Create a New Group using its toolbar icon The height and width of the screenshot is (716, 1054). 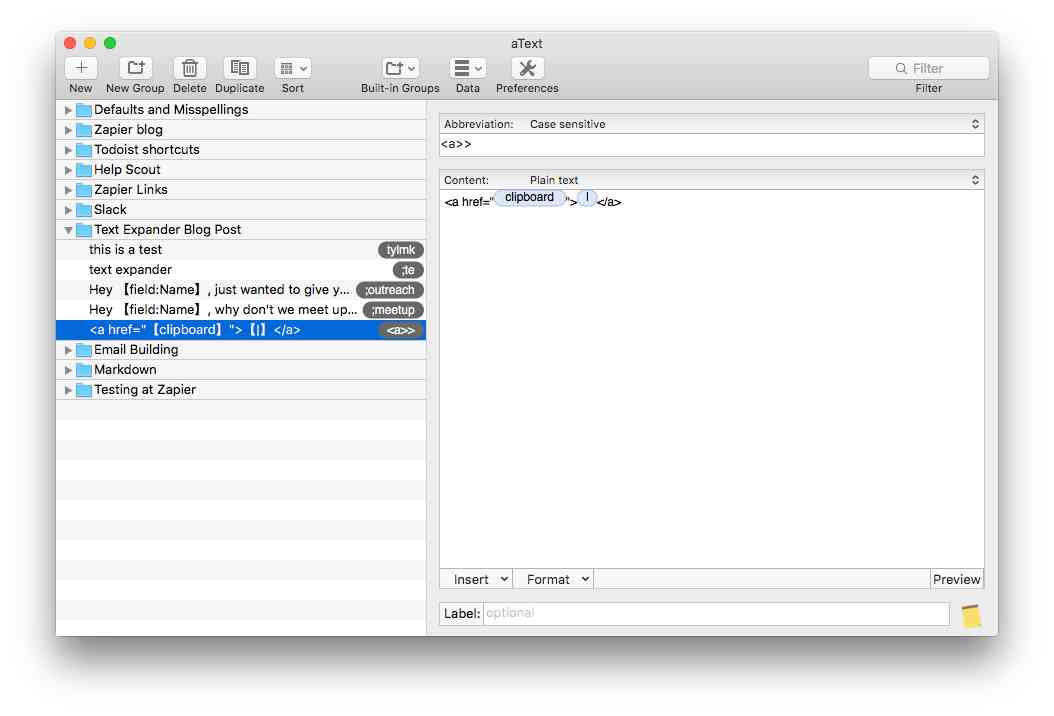(134, 68)
